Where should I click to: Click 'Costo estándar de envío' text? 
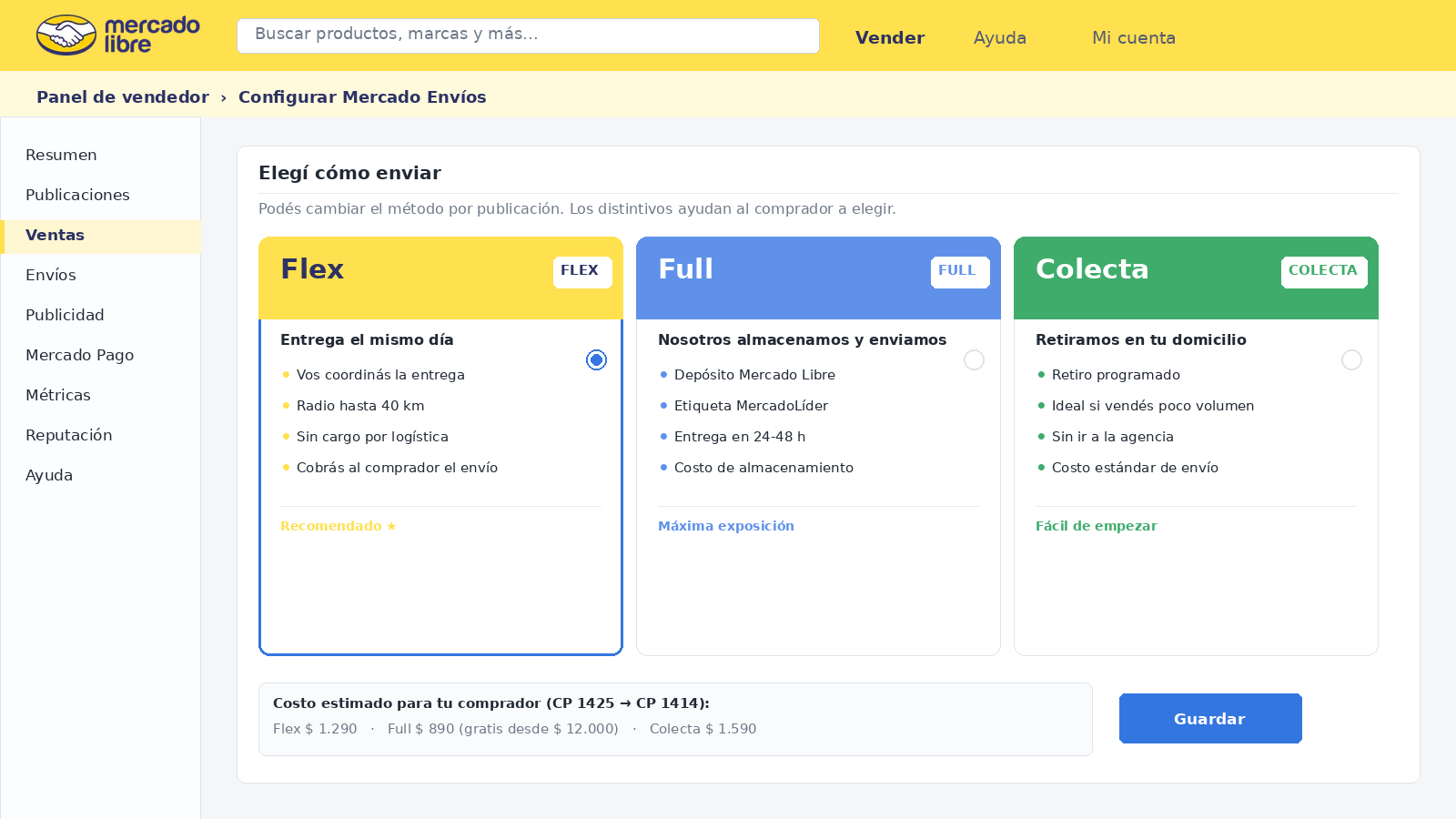tap(1135, 468)
